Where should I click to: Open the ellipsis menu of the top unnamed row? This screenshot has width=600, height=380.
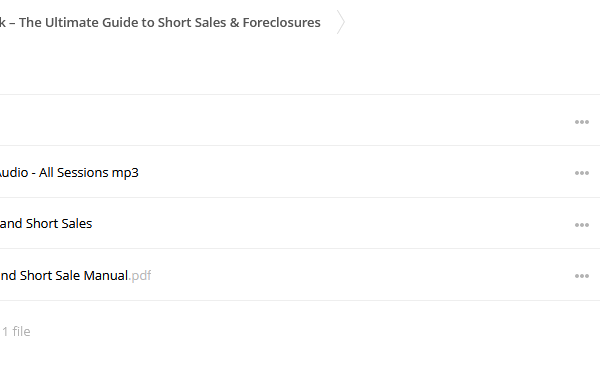(582, 122)
